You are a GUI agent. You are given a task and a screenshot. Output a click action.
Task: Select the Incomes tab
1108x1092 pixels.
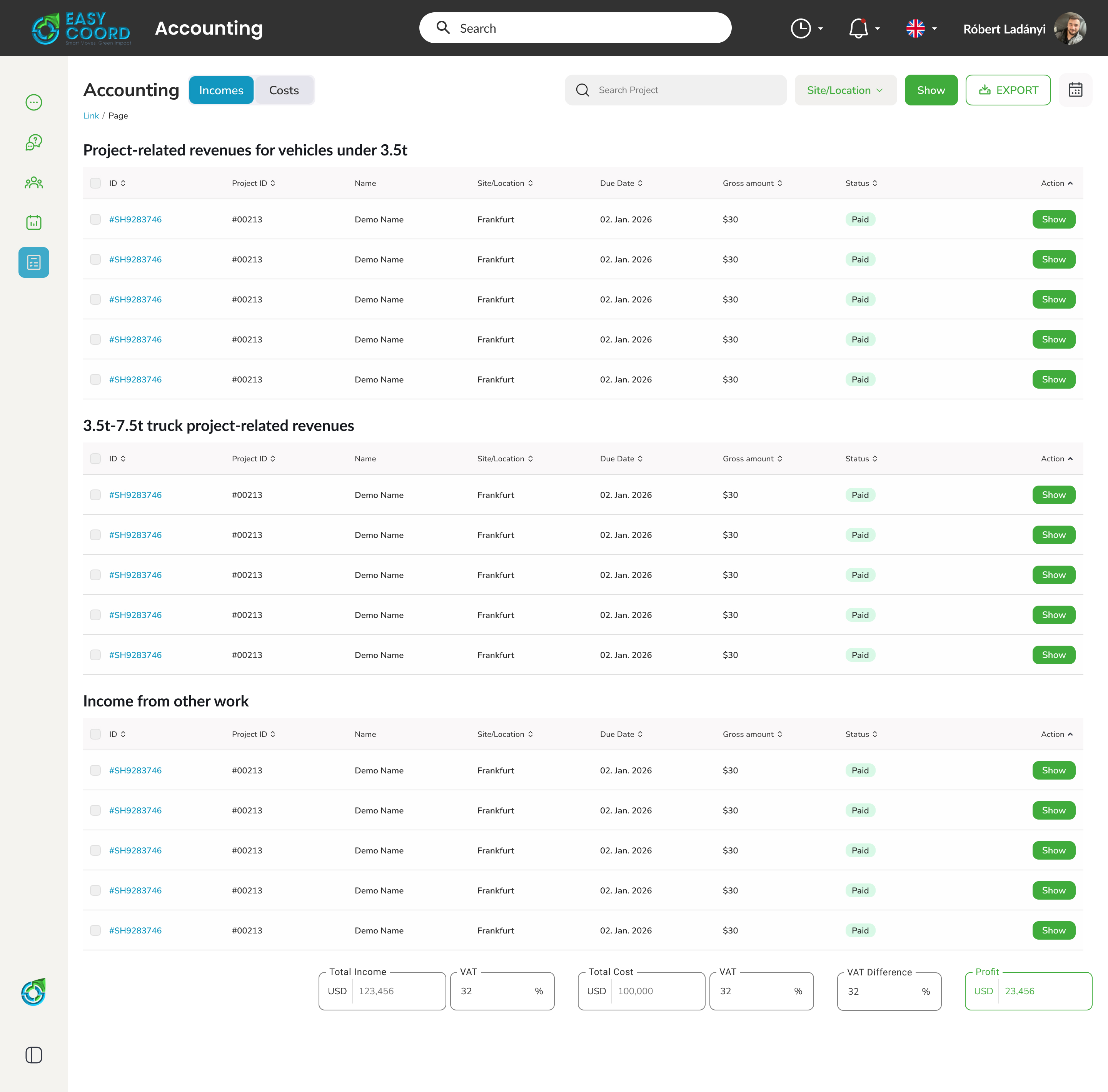pos(221,90)
